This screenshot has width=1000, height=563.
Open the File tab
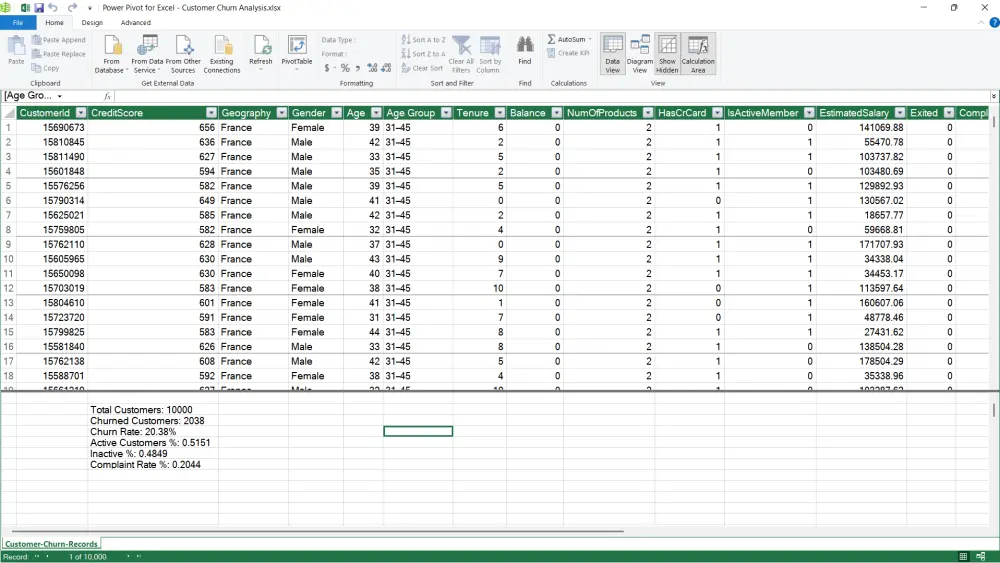[x=18, y=22]
